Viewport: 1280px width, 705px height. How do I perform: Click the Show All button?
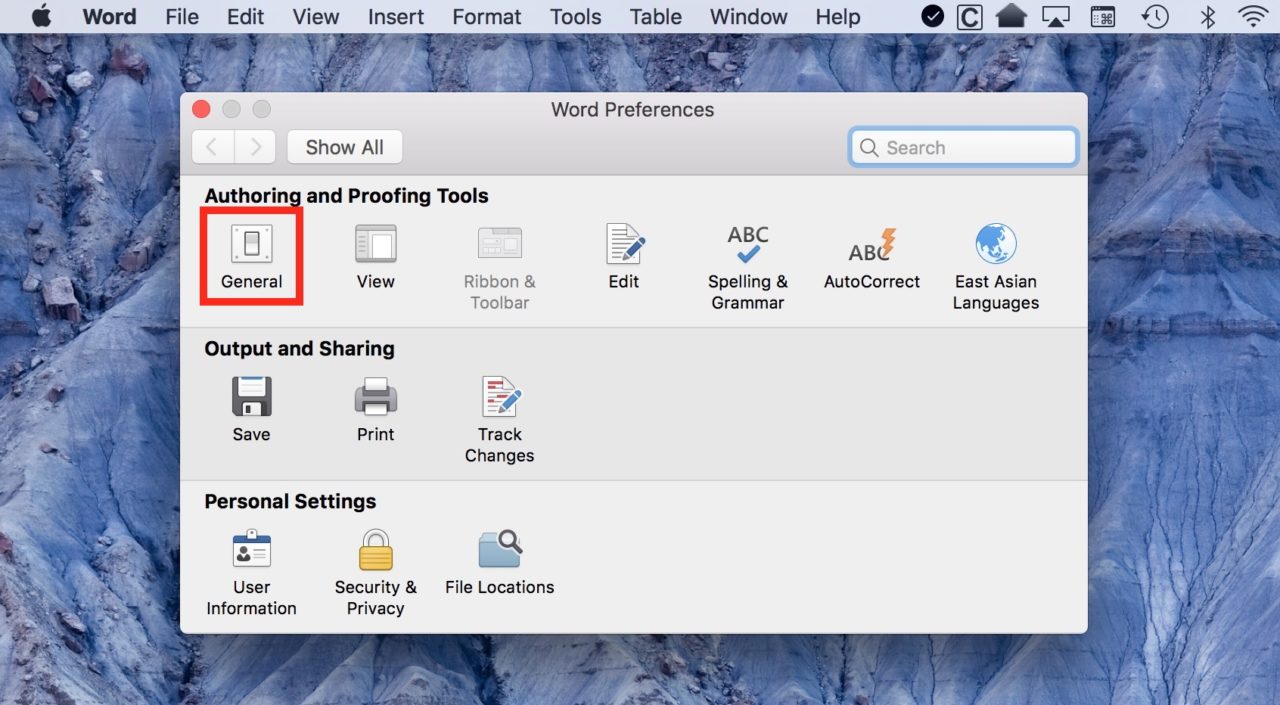pos(344,147)
